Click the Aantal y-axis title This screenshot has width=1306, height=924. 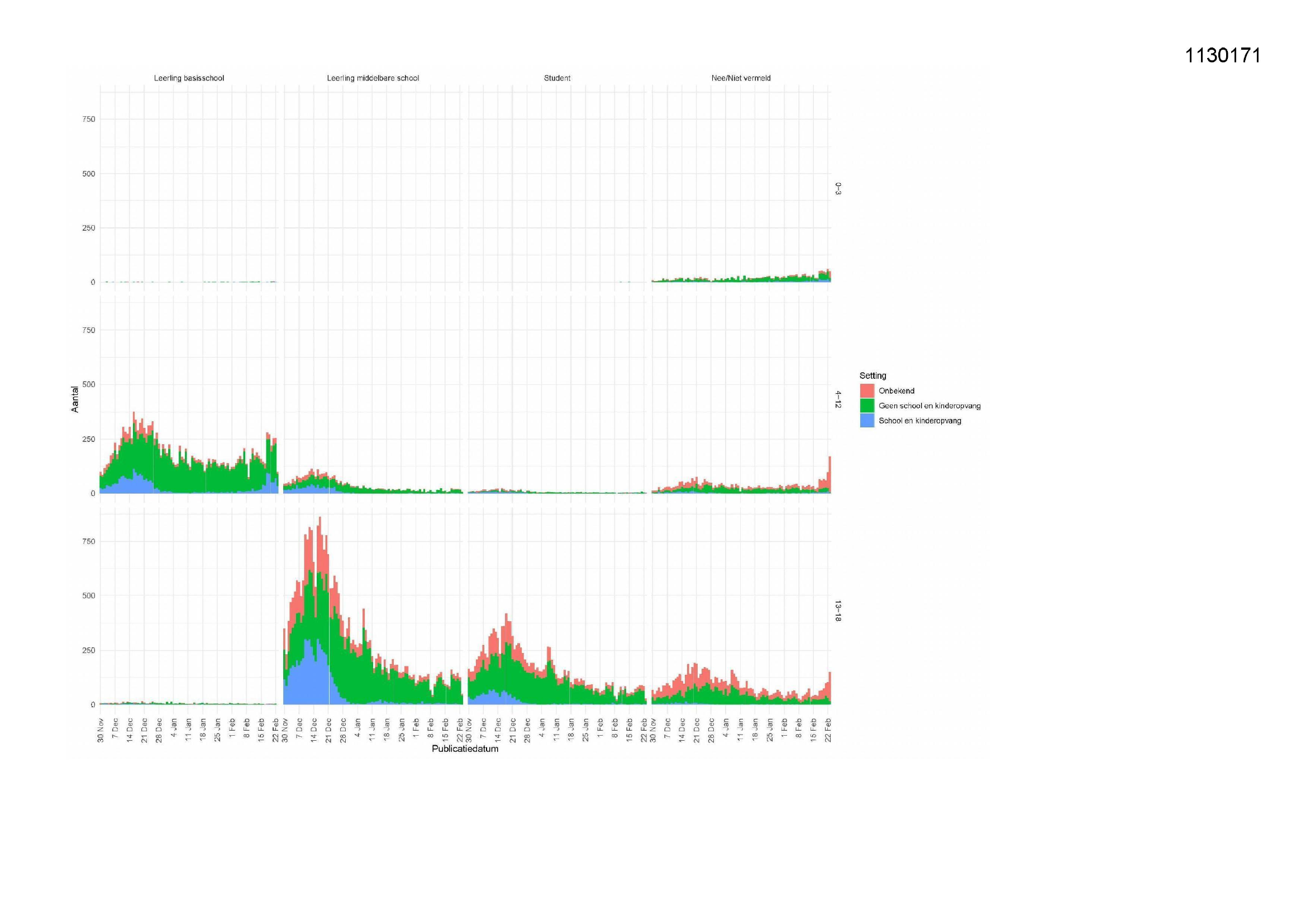pos(75,399)
